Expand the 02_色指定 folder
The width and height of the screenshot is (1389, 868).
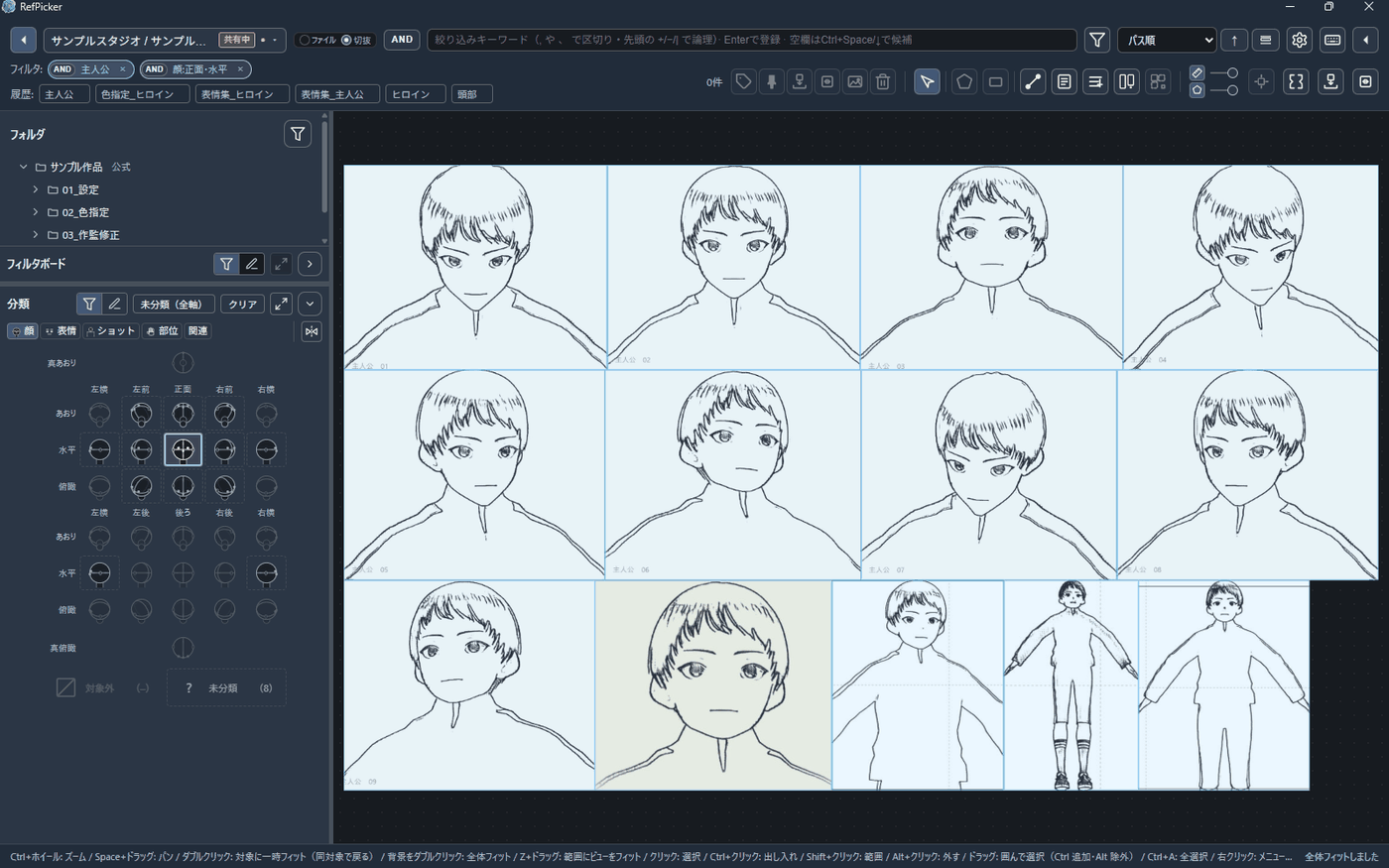(36, 212)
